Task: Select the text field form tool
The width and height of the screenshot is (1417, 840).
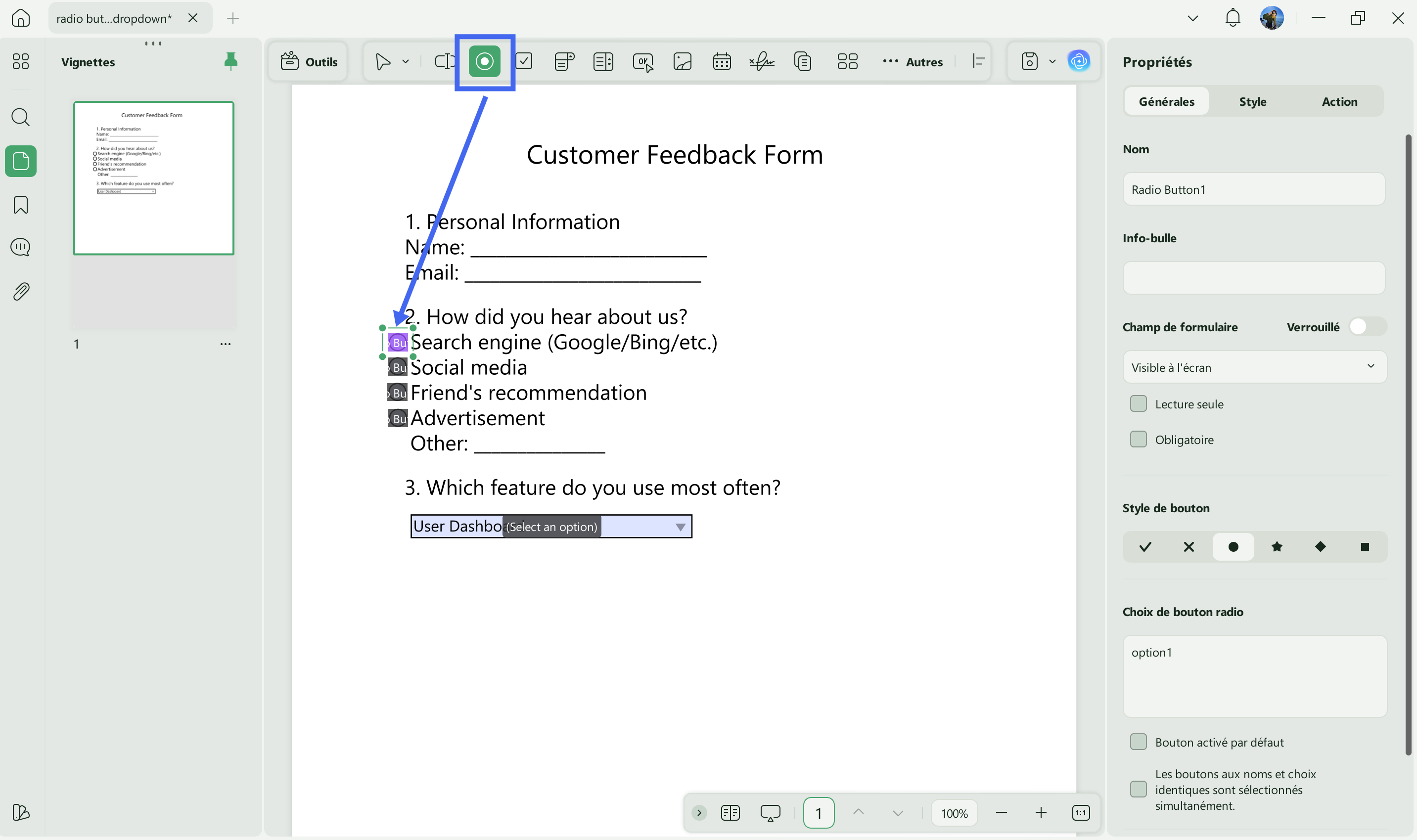Action: click(445, 61)
